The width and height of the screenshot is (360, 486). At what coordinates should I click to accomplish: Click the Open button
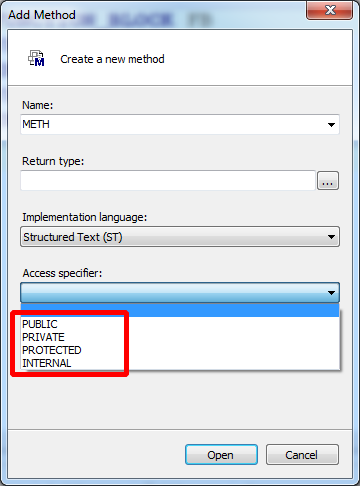click(221, 455)
